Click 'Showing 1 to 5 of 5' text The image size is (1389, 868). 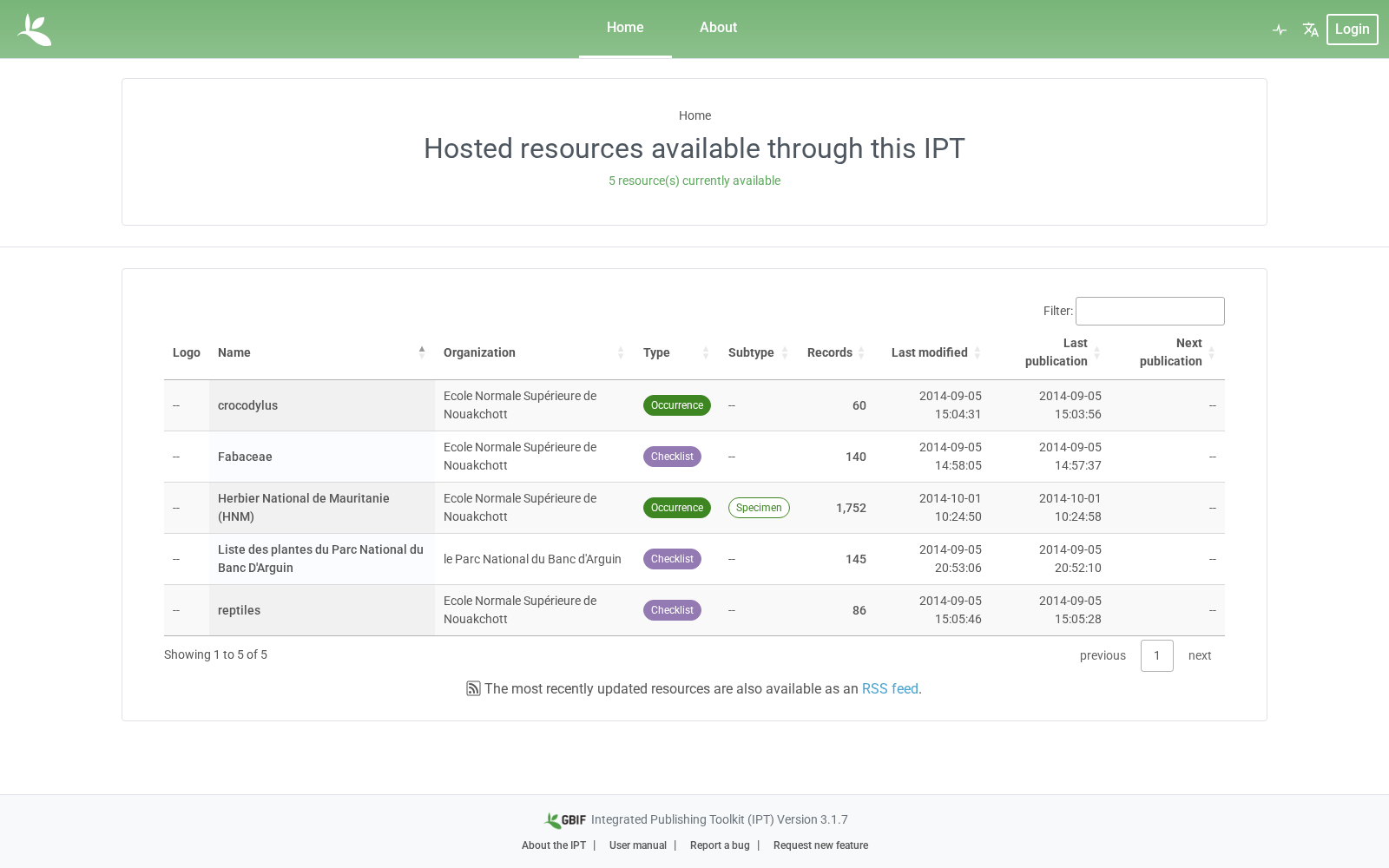[x=215, y=654]
